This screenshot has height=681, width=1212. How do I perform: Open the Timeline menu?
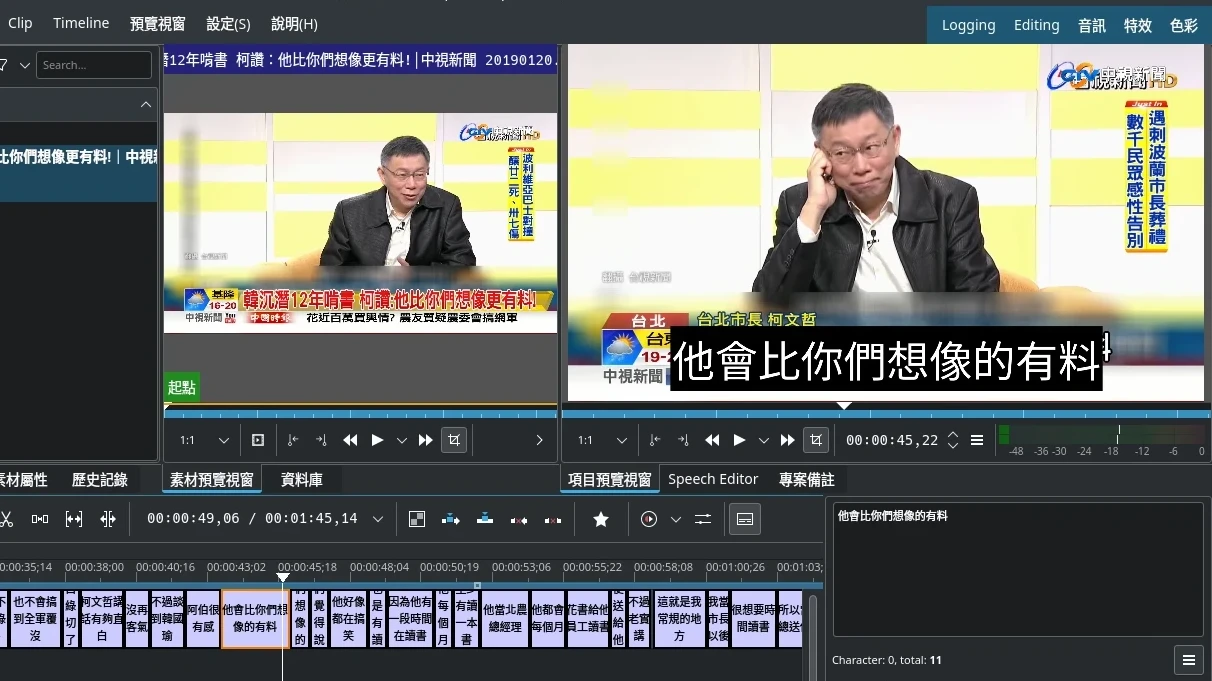pos(81,23)
